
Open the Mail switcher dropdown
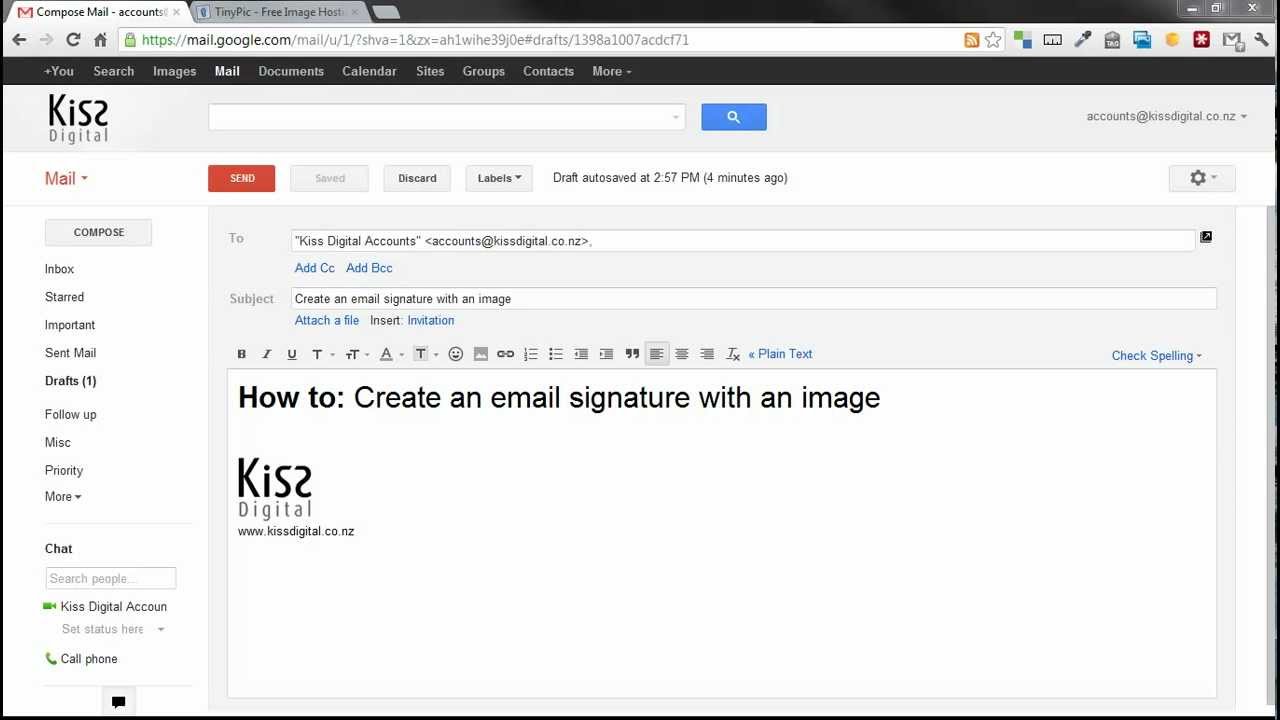[x=66, y=178]
